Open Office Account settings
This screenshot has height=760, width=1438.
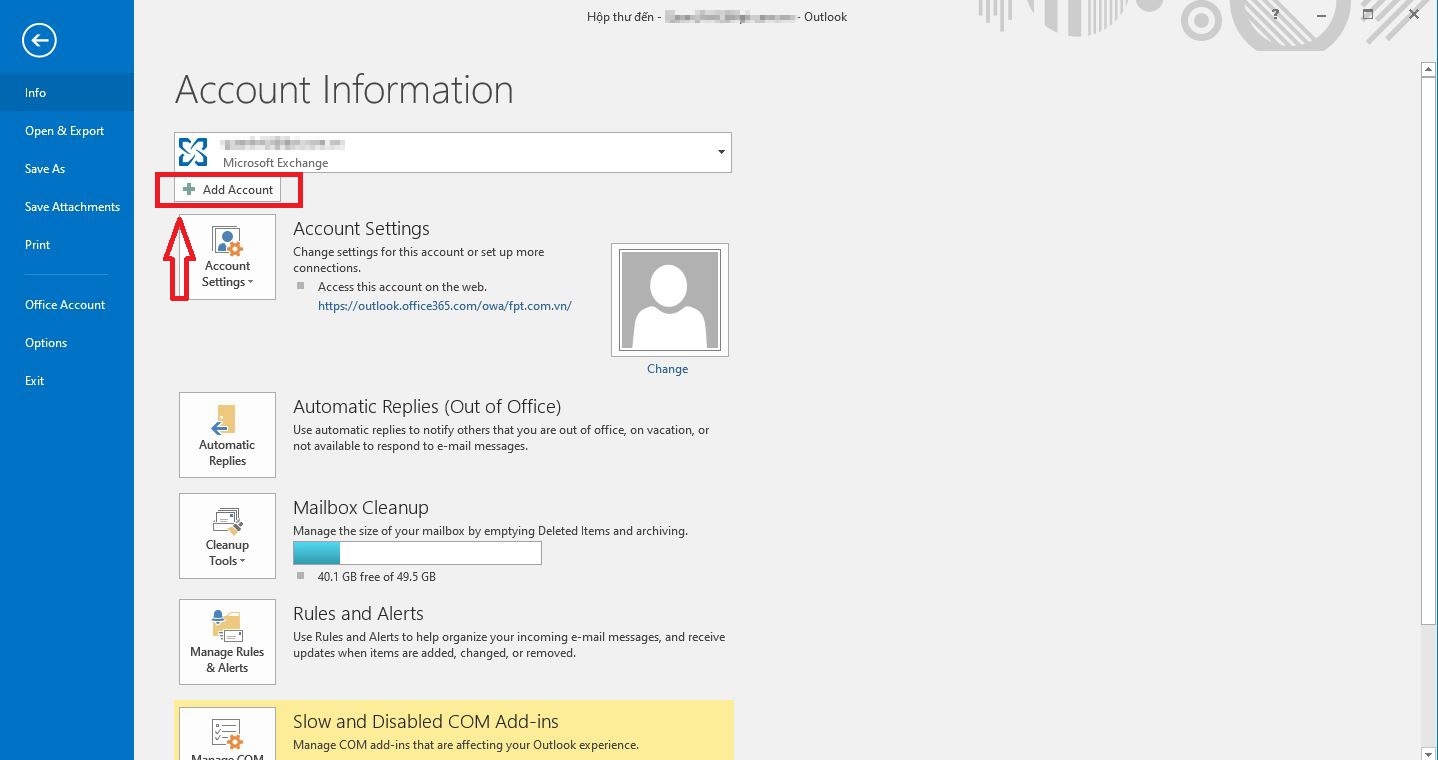64,304
